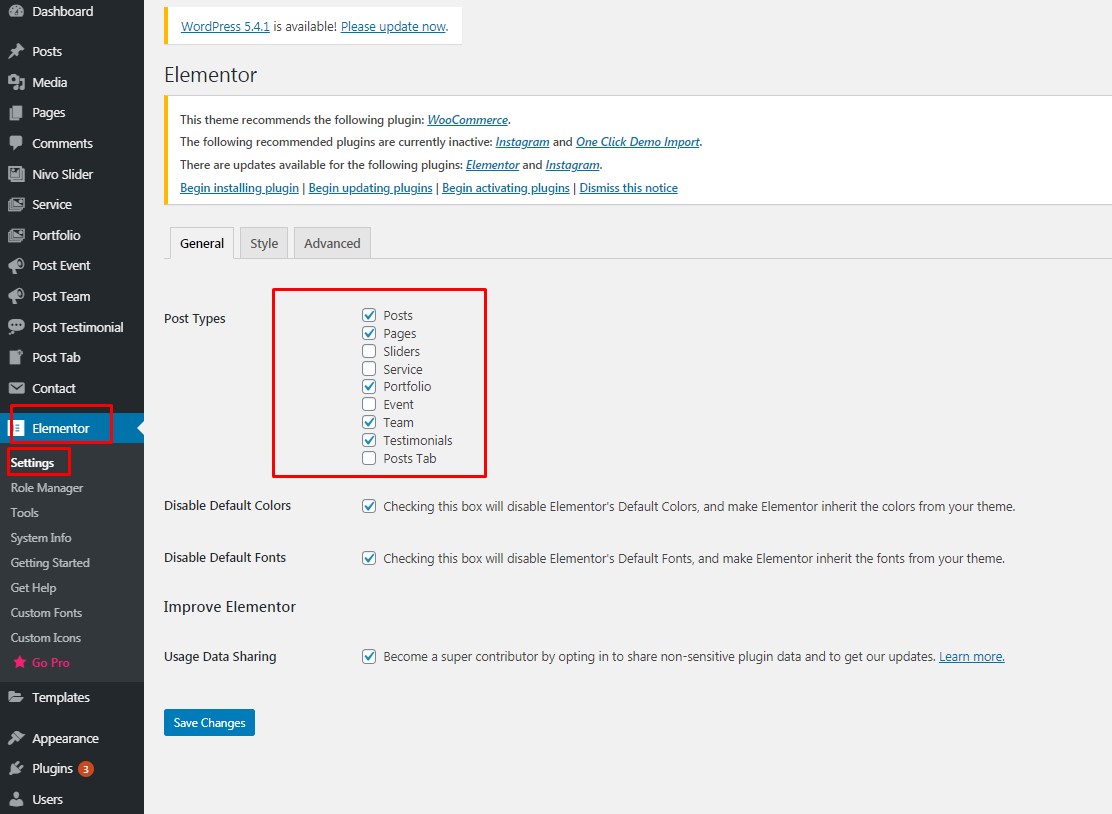
Task: Click the Learn more link
Action: pos(972,657)
